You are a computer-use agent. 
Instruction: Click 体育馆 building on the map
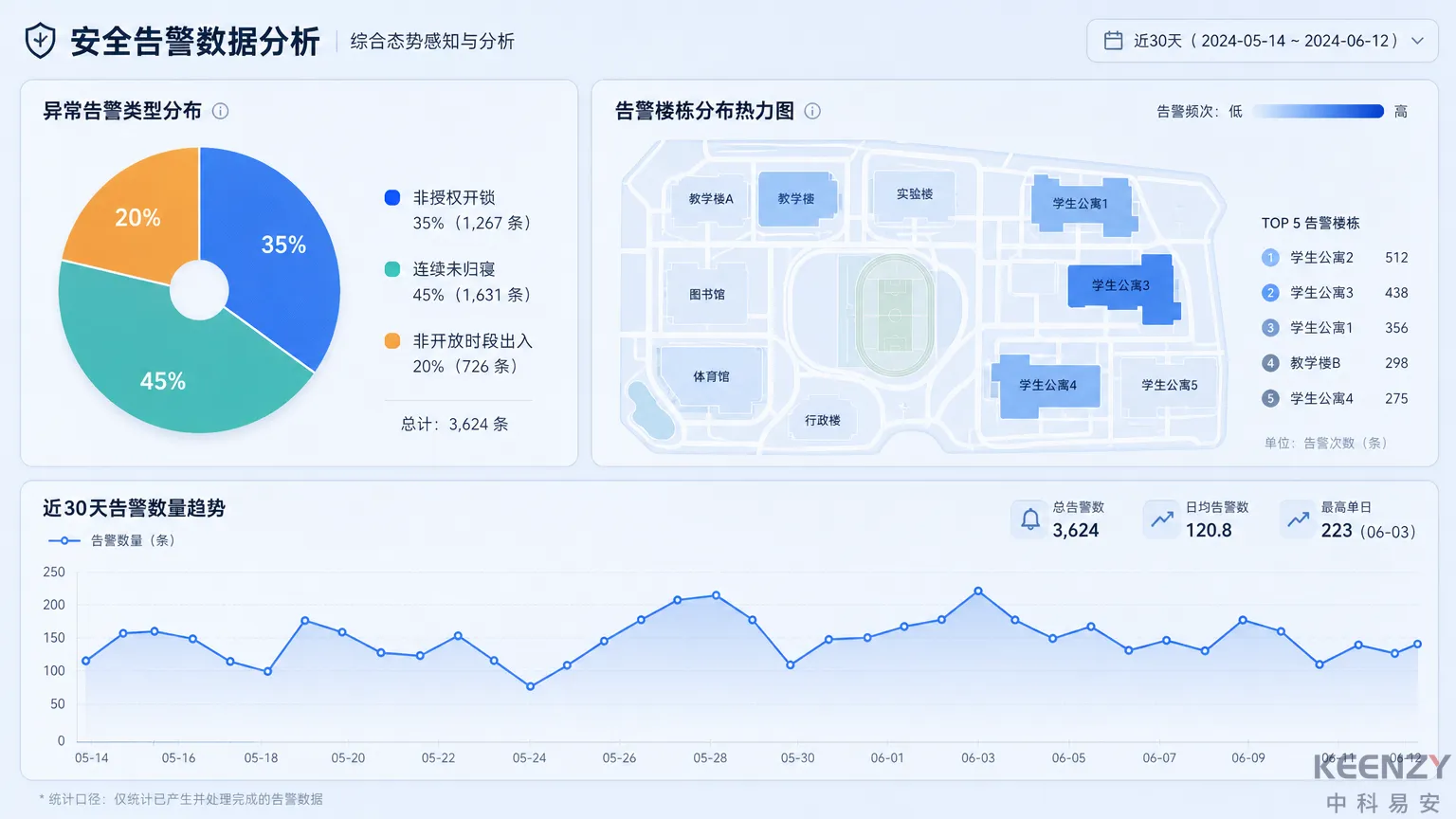click(x=711, y=377)
